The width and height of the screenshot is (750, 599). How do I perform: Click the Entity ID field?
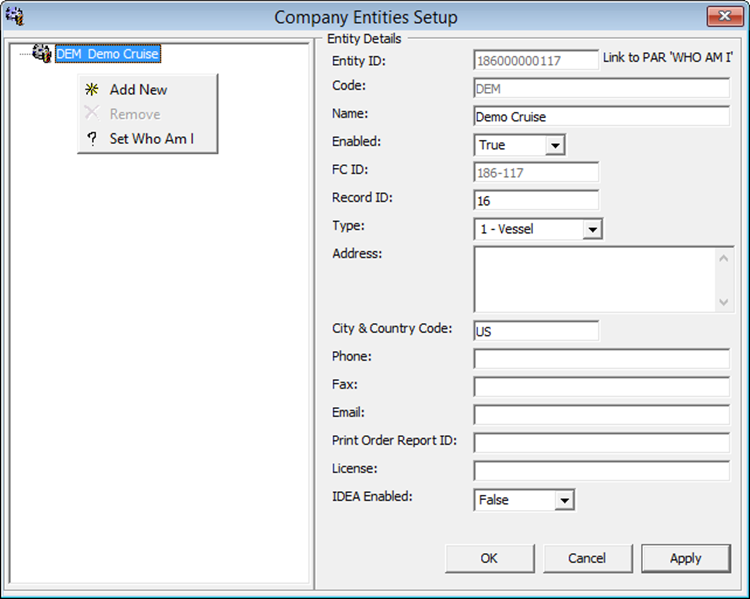click(536, 60)
